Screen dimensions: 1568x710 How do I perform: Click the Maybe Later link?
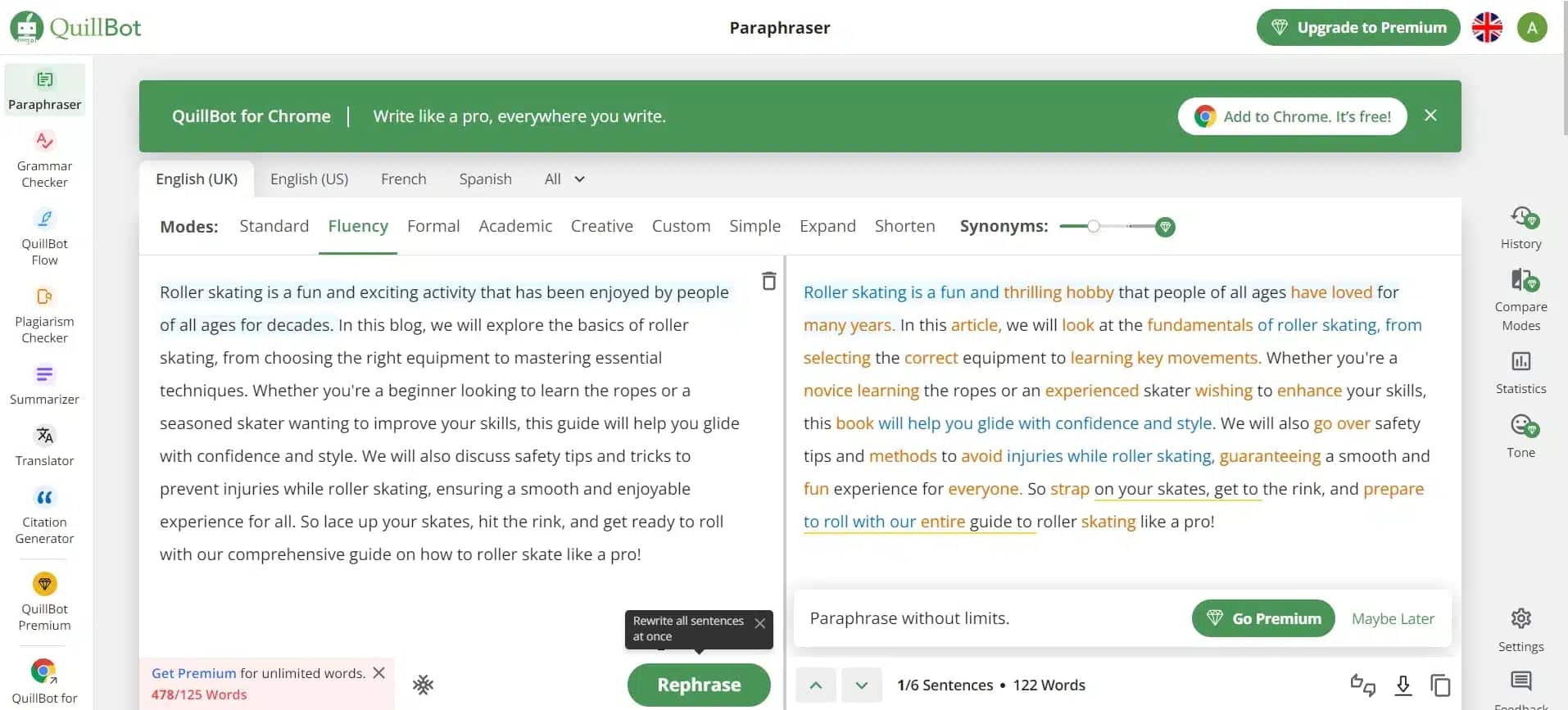pyautogui.click(x=1393, y=618)
